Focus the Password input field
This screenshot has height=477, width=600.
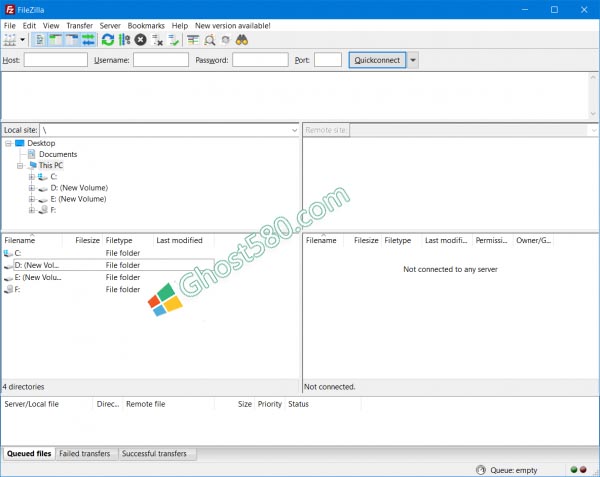point(260,60)
